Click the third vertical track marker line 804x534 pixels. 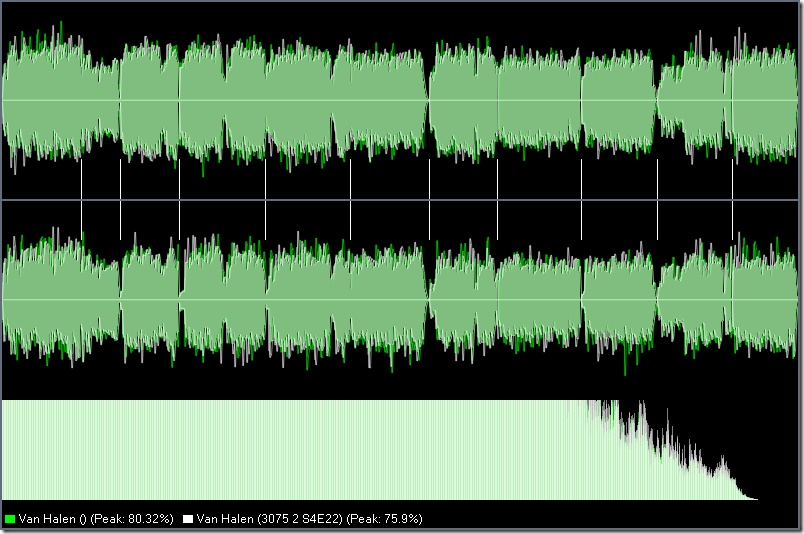pyautogui.click(x=179, y=199)
